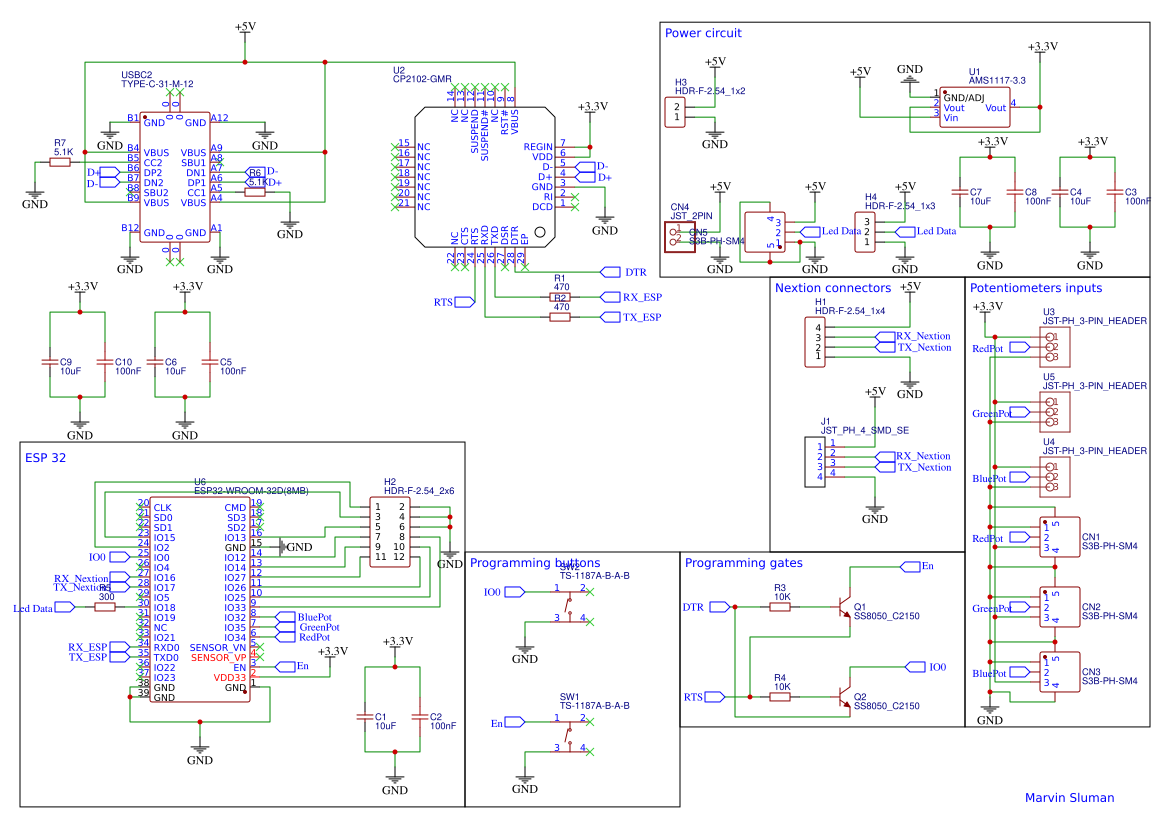Click resistor R4 10K symbol
Screen dimensions: 1169x827
tap(780, 696)
